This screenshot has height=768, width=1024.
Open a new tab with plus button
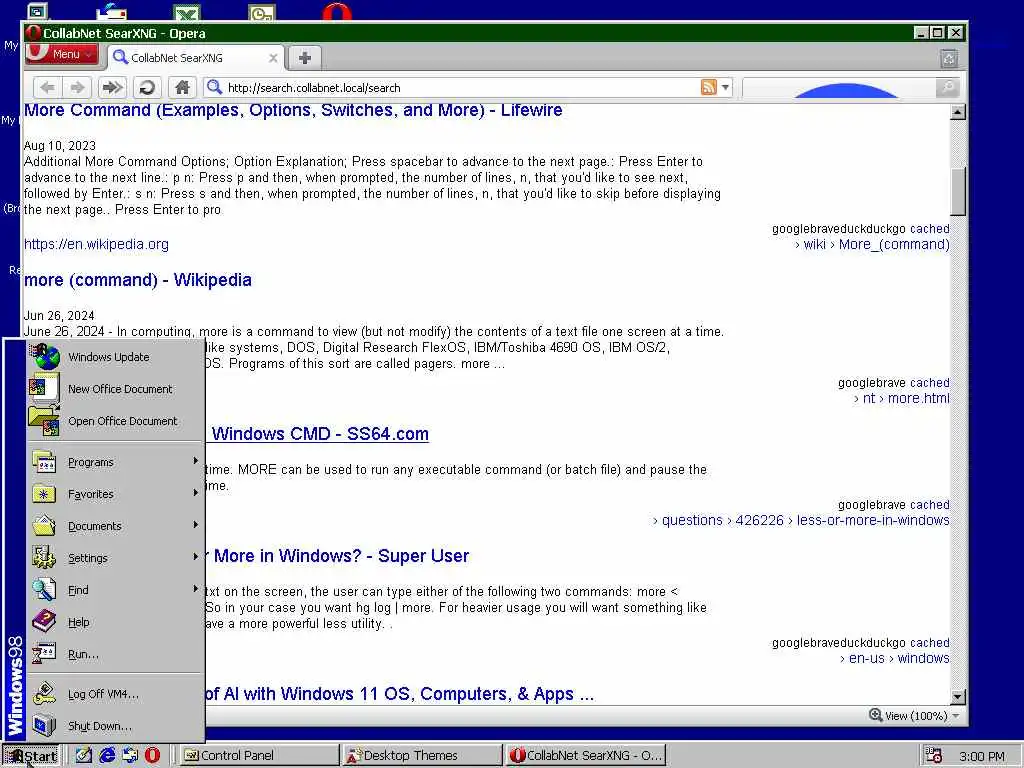(304, 58)
